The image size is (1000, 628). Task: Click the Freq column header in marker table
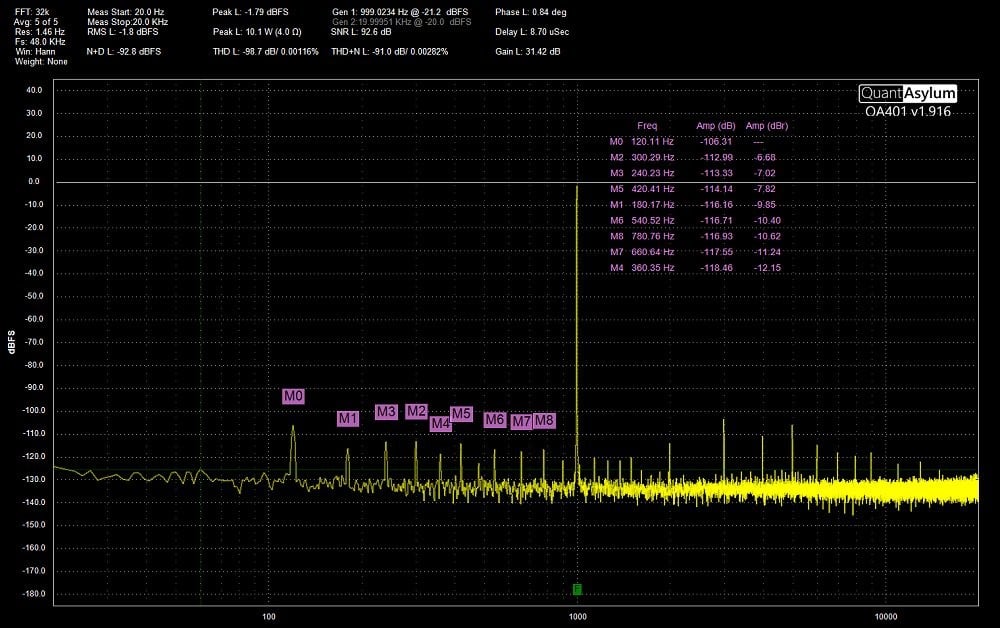tap(647, 126)
